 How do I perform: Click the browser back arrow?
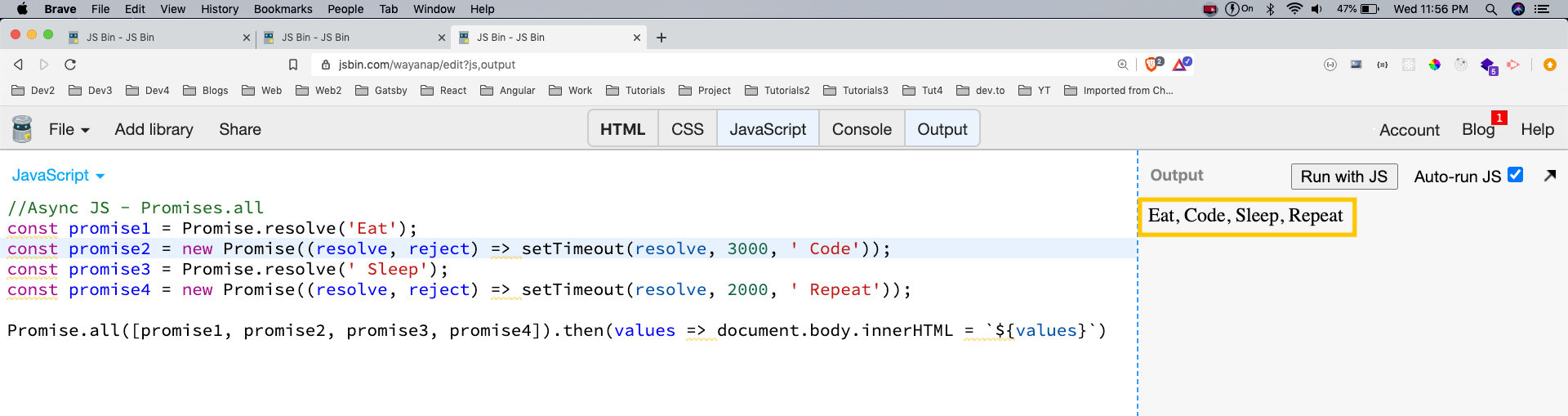pyautogui.click(x=18, y=65)
